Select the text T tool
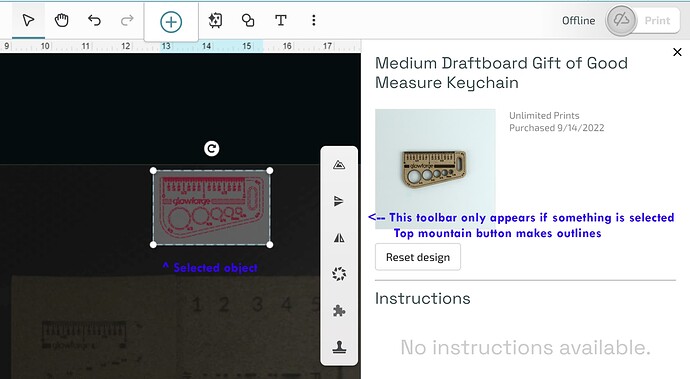 (281, 20)
